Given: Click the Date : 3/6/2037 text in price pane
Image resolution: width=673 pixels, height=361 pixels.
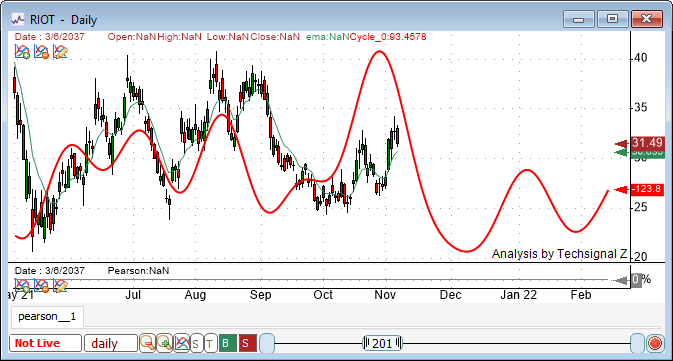Looking at the screenshot, I should tap(50, 37).
